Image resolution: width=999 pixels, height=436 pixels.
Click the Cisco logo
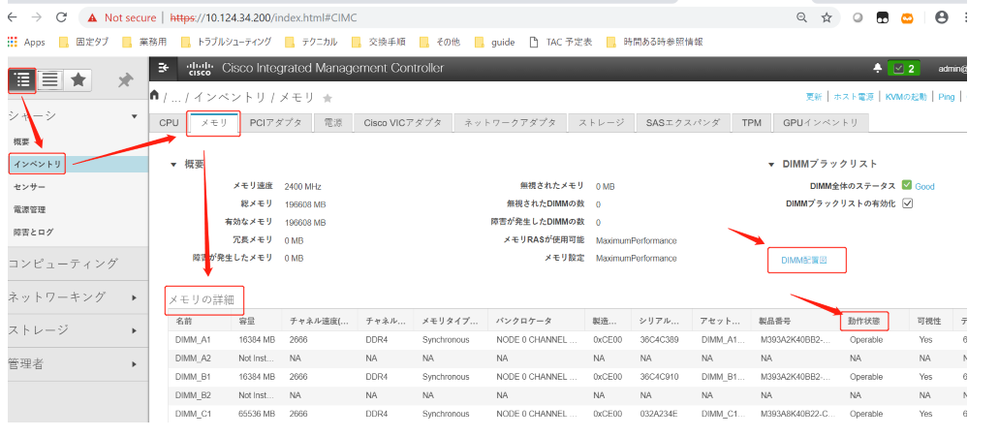coord(199,68)
